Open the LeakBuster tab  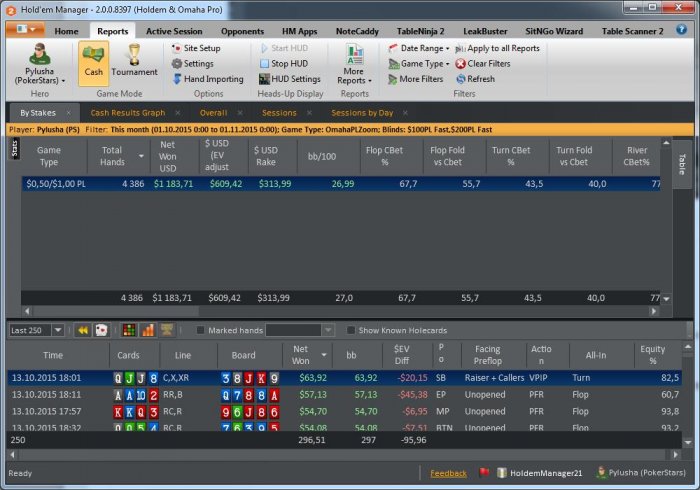tap(485, 31)
